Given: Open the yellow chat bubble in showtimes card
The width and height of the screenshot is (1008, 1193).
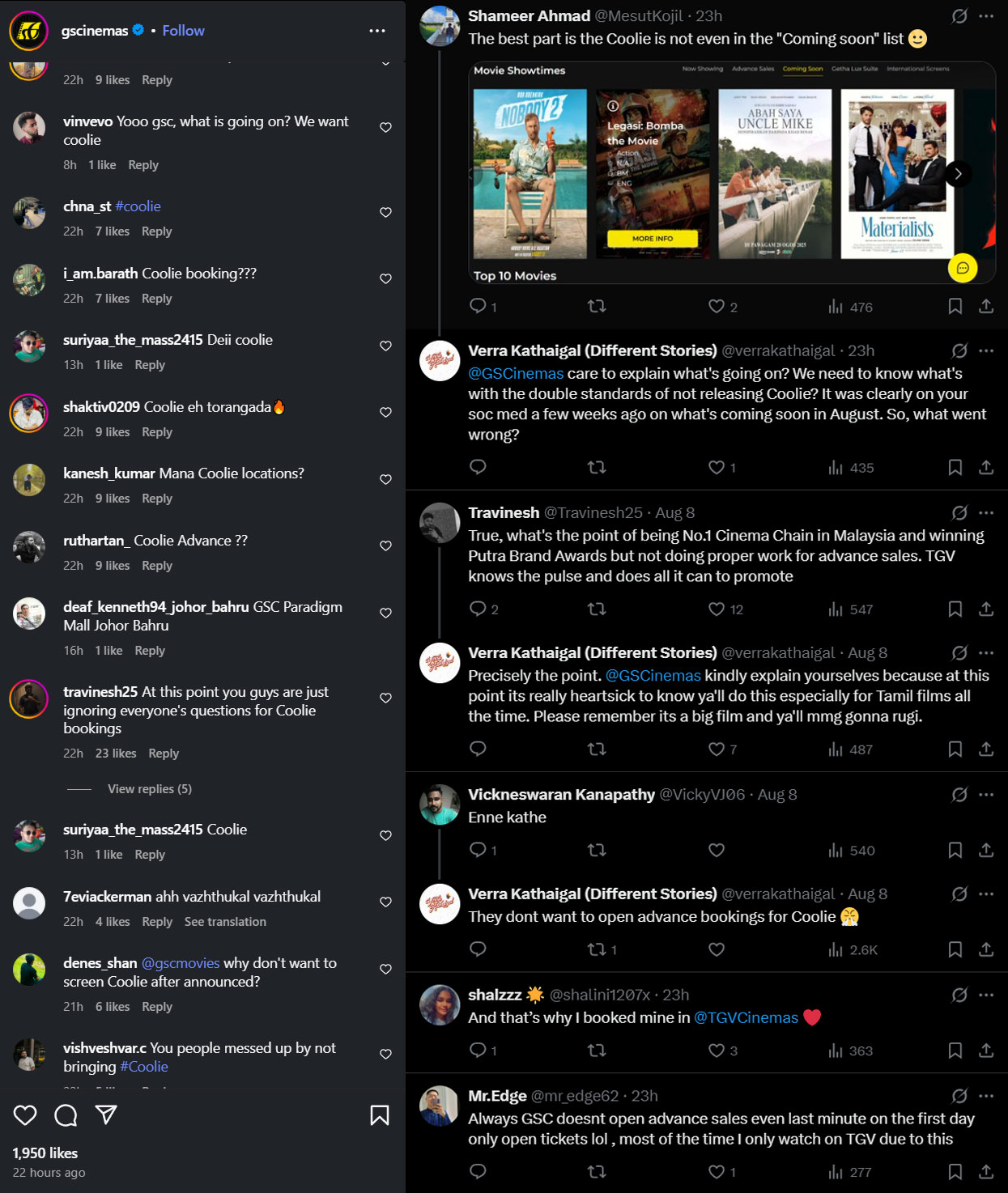Looking at the screenshot, I should [x=963, y=268].
